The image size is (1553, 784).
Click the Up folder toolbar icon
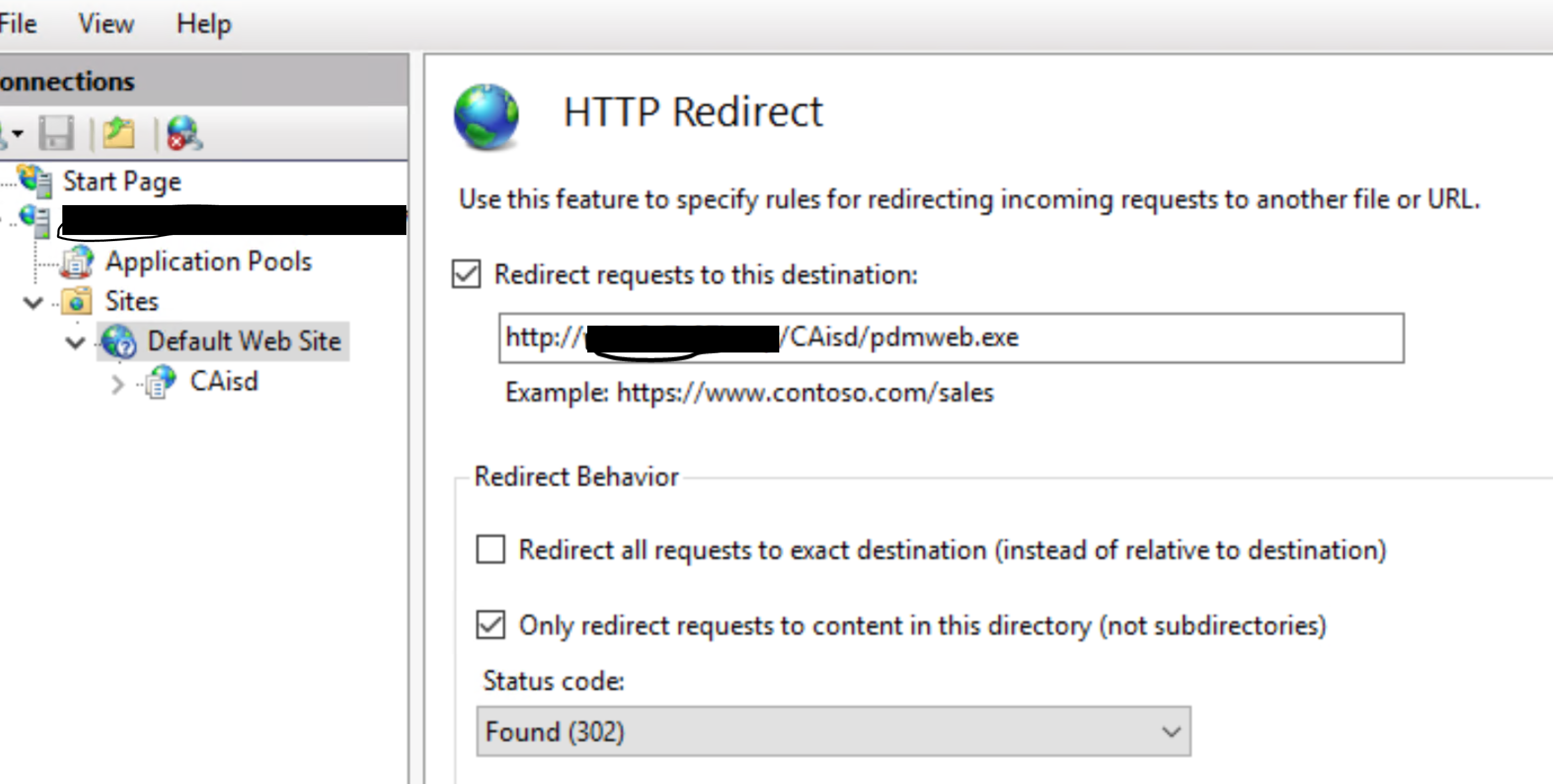(119, 133)
